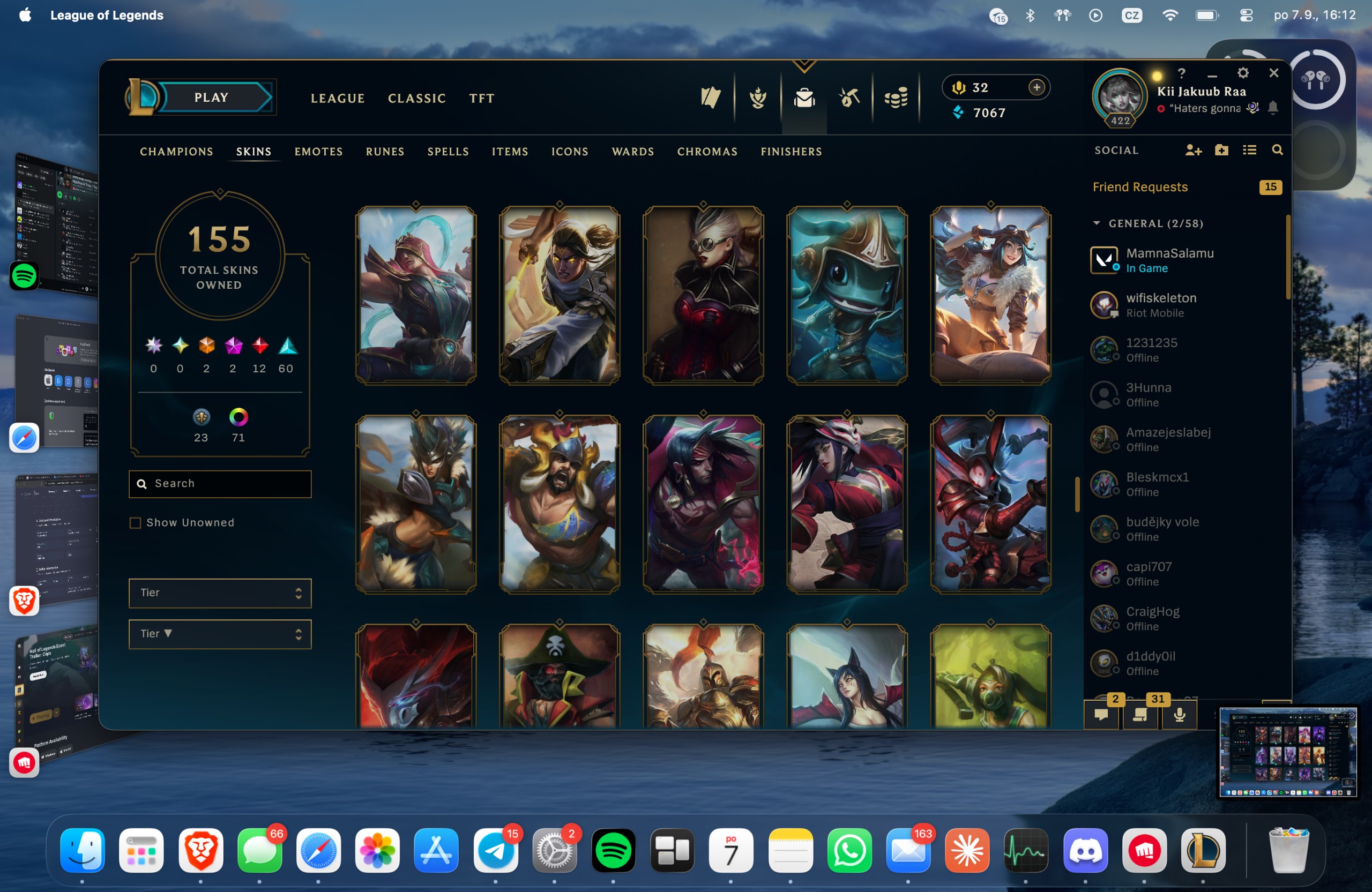Open the first Tier dropdown
Image resolution: width=1372 pixels, height=892 pixels.
220,593
